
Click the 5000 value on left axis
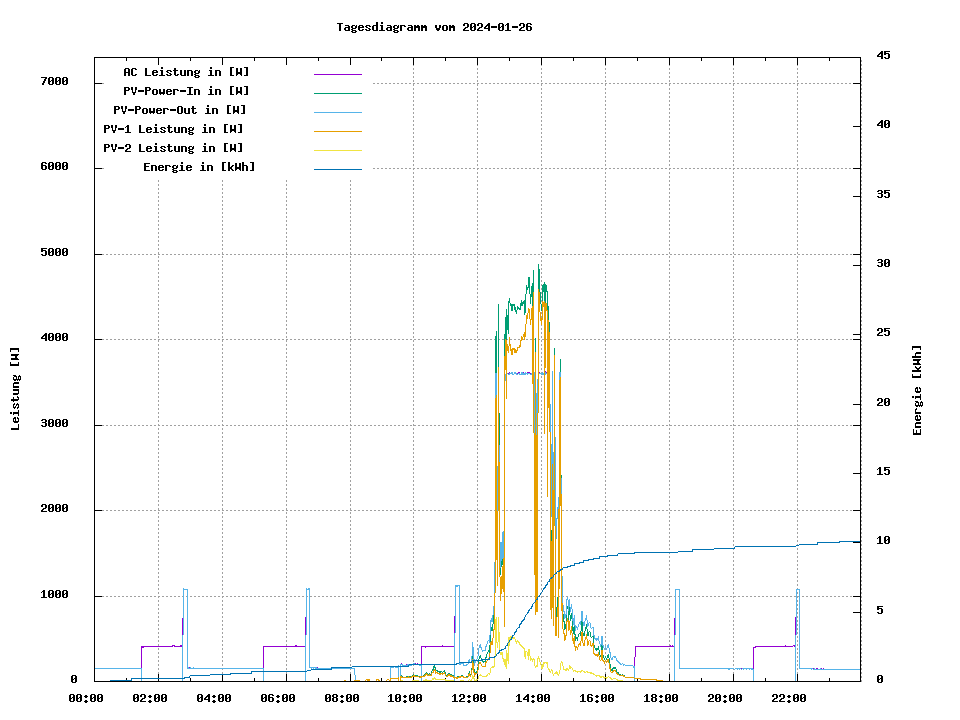54,253
